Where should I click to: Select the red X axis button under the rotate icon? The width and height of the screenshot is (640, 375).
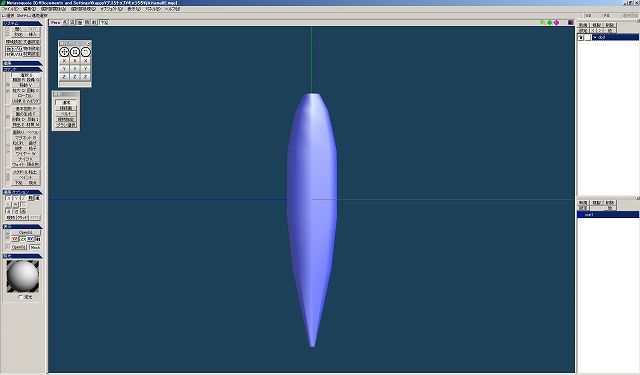click(x=85, y=61)
